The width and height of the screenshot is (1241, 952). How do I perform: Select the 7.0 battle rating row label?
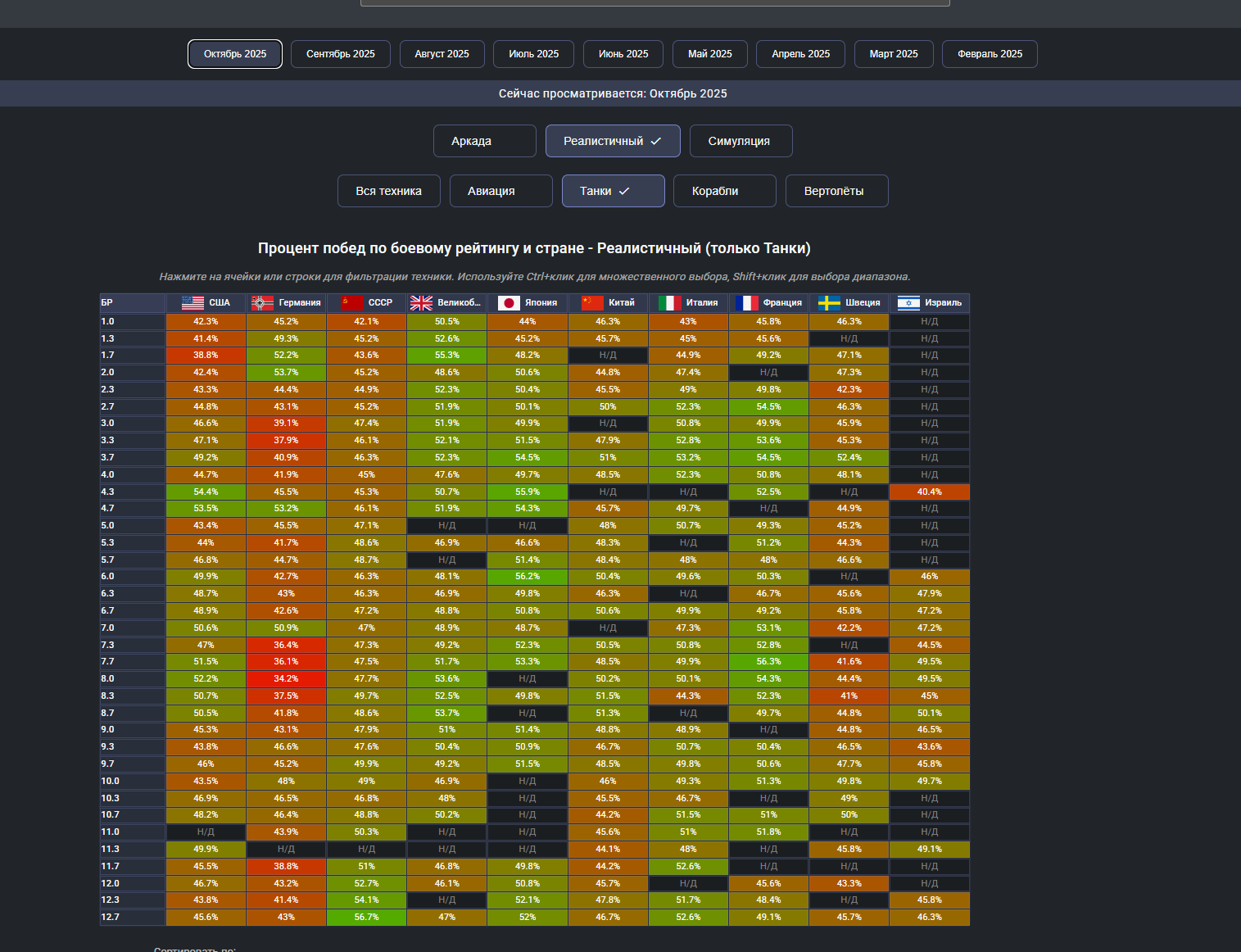(133, 628)
